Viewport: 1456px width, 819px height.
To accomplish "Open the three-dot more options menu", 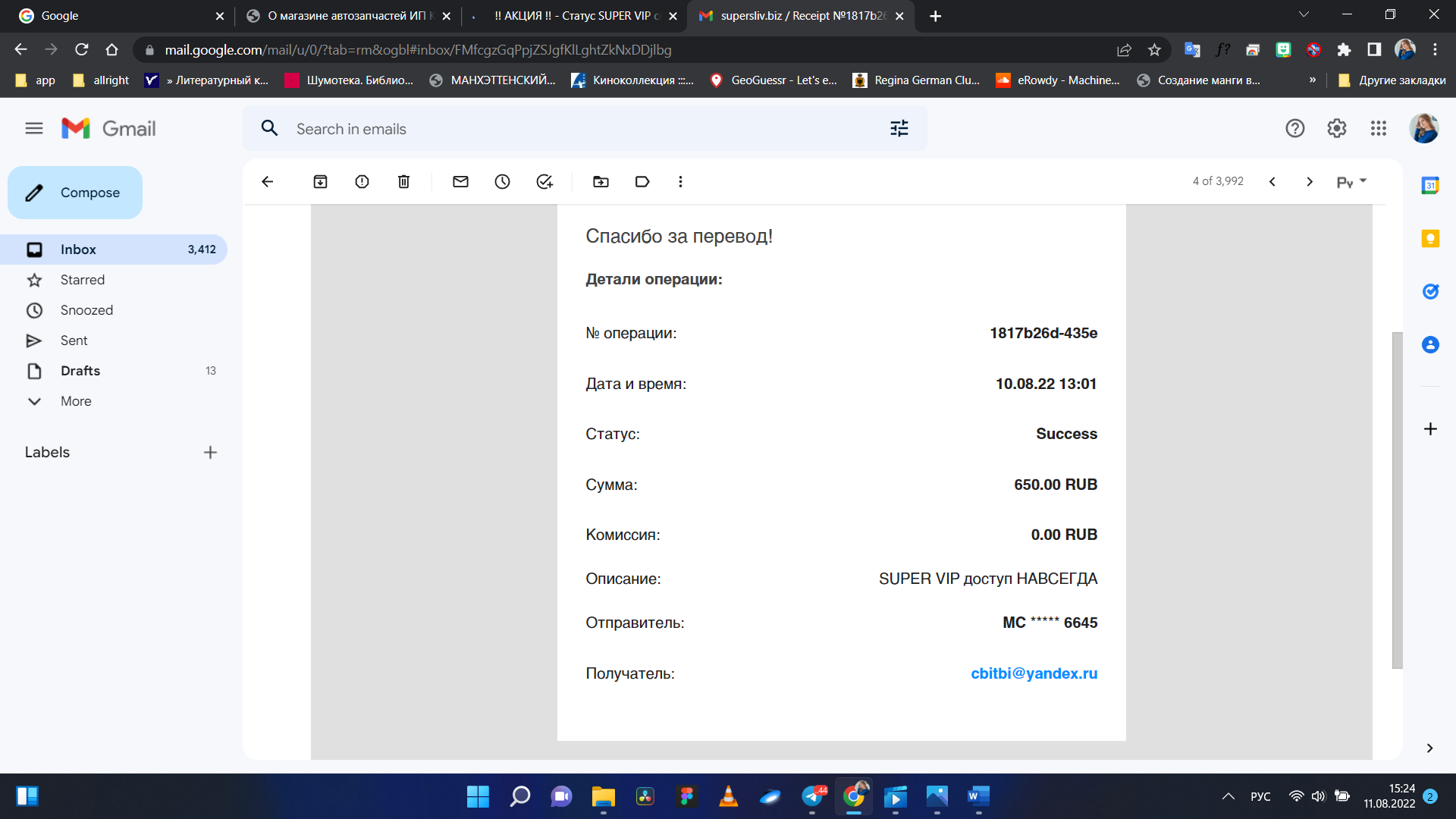I will click(x=680, y=181).
